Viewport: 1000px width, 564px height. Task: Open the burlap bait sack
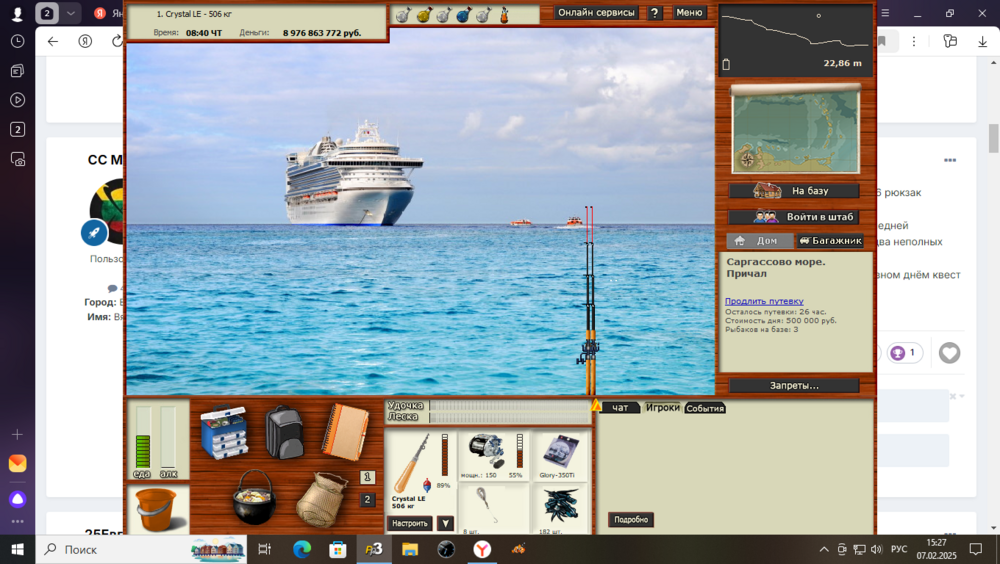point(322,499)
